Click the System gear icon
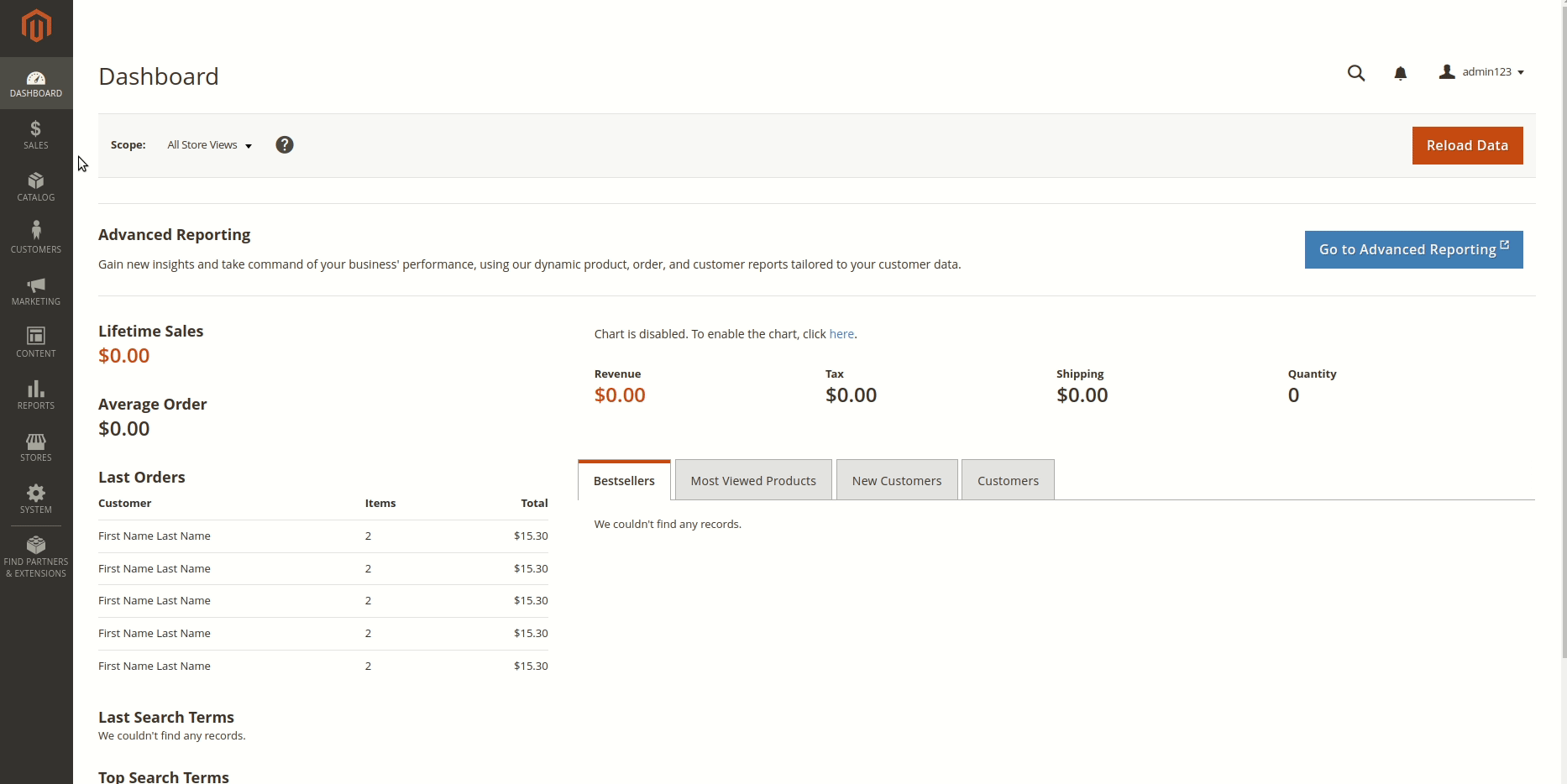Viewport: 1567px width, 784px height. pyautogui.click(x=35, y=497)
